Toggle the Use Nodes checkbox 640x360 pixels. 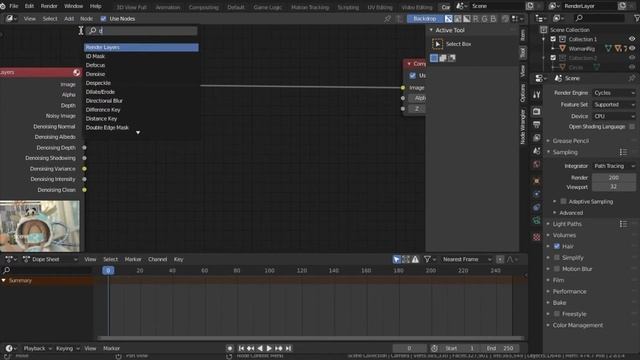pyautogui.click(x=103, y=19)
